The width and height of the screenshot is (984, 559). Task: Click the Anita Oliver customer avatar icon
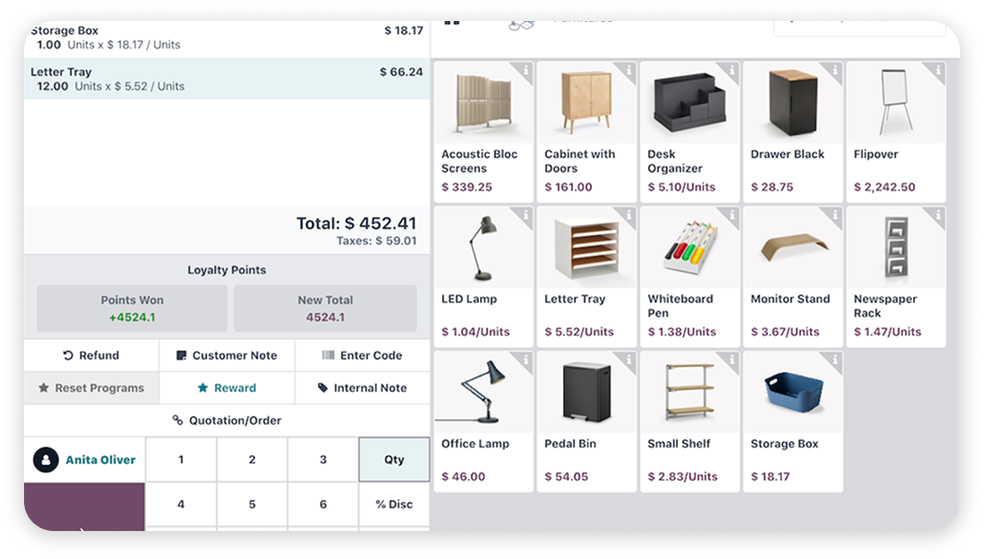[45, 460]
